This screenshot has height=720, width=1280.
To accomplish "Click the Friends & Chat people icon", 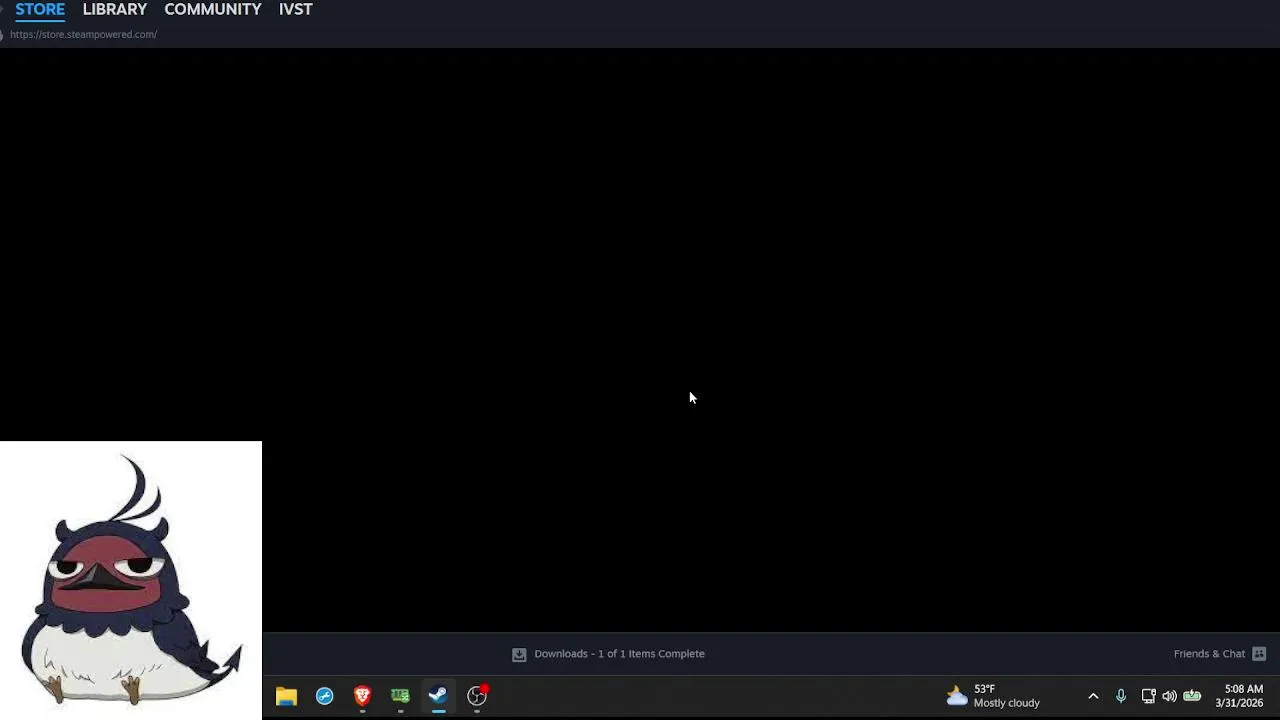I will pos(1259,654).
